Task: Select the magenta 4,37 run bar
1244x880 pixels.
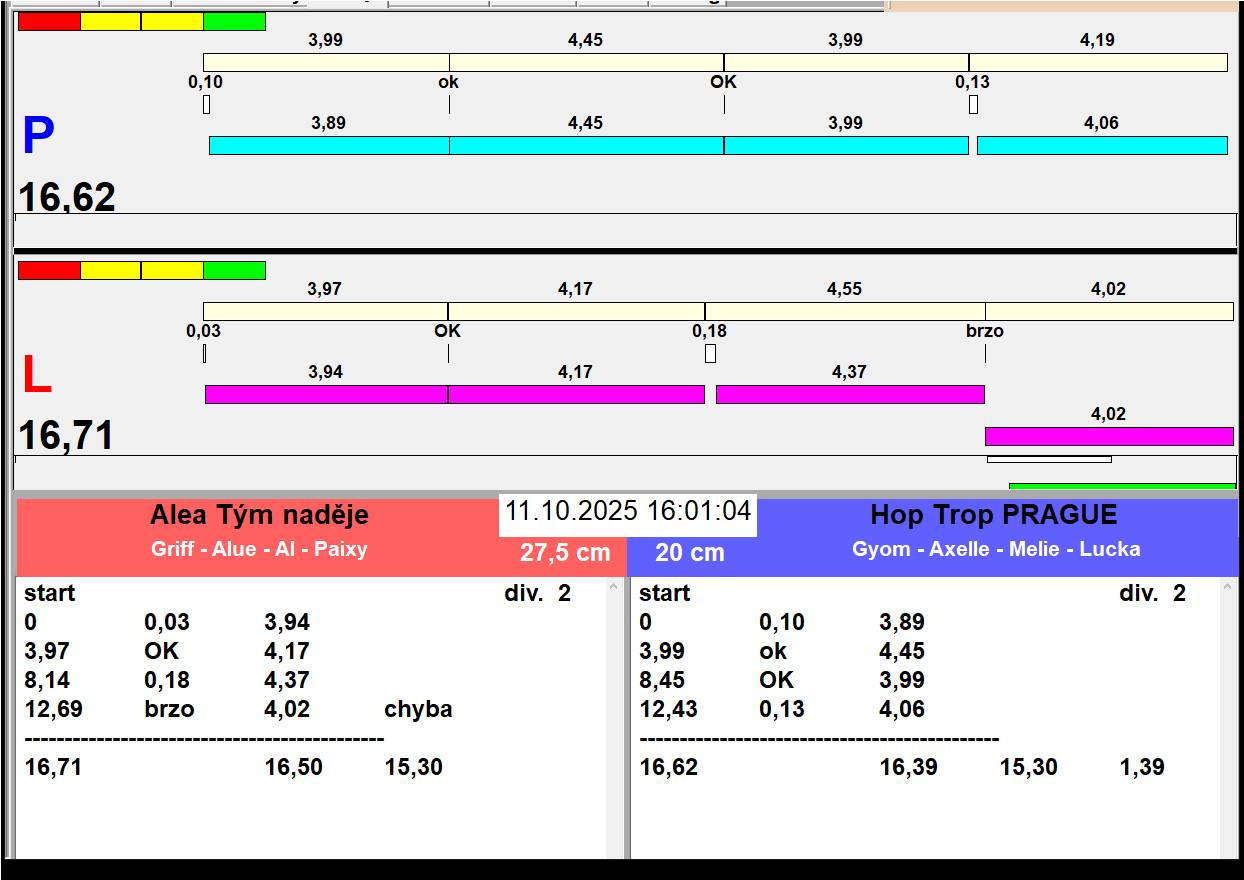Action: 850,394
